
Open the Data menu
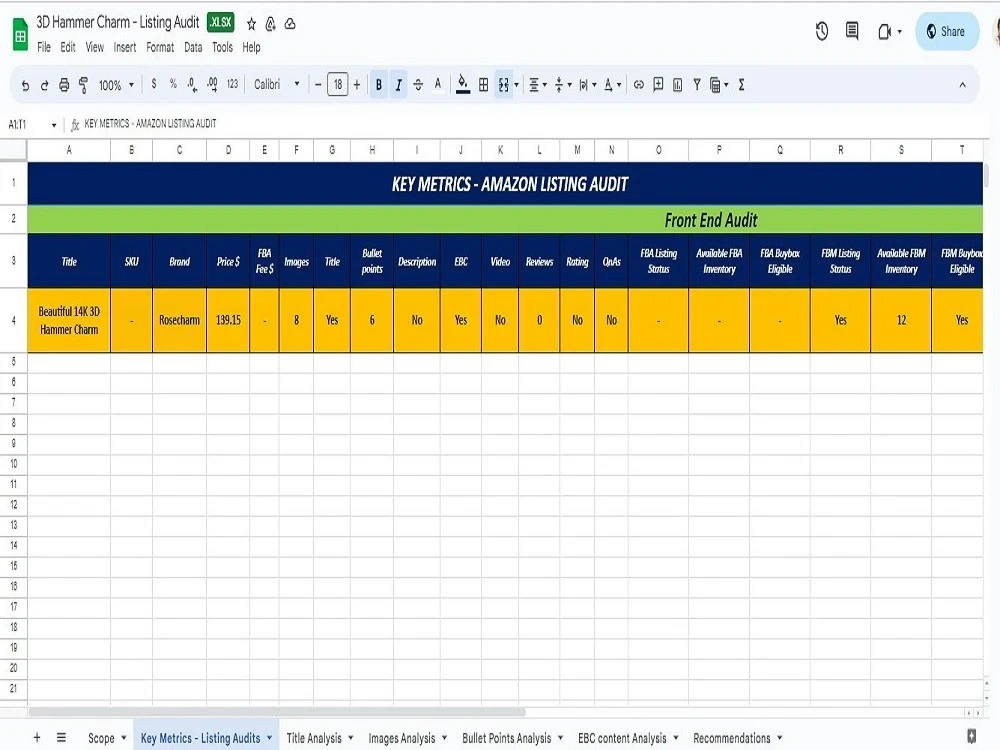tap(193, 47)
